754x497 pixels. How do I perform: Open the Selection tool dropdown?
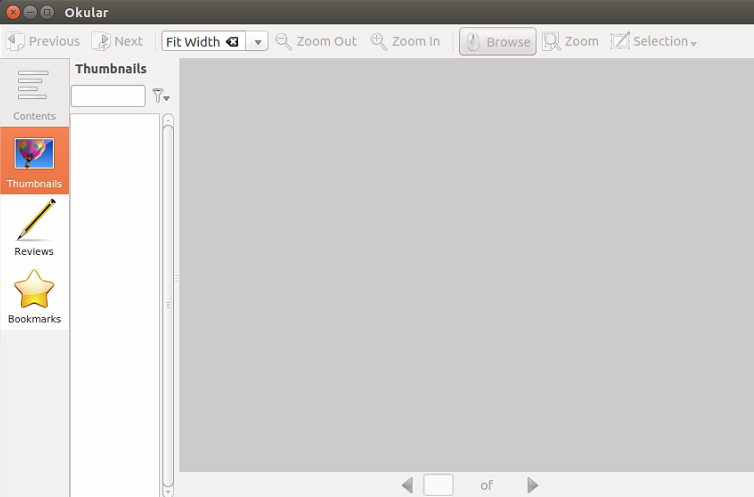tap(653, 41)
